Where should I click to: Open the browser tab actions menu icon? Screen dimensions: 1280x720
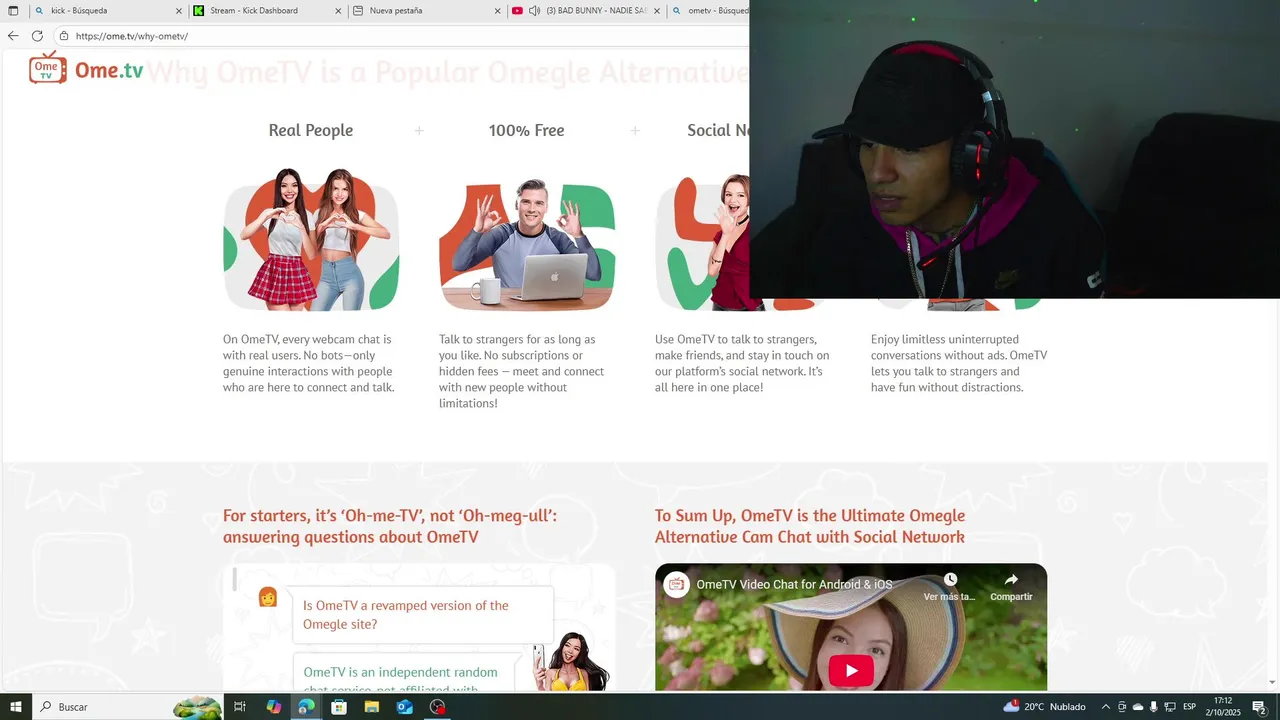(x=13, y=11)
